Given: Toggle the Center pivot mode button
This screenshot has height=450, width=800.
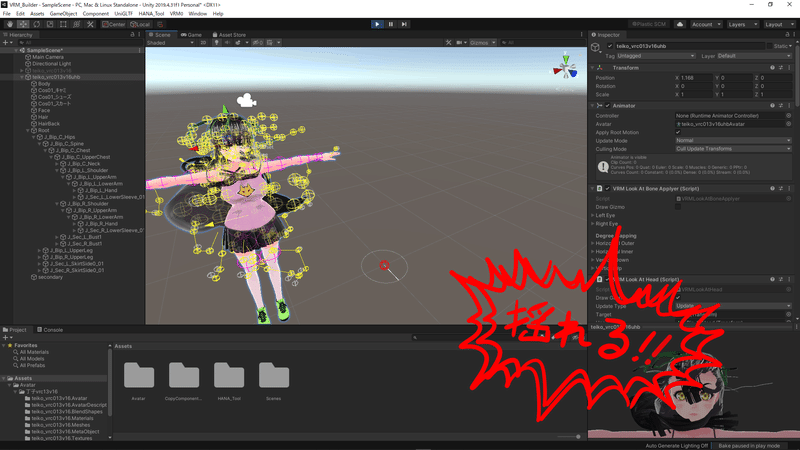Looking at the screenshot, I should (113, 24).
